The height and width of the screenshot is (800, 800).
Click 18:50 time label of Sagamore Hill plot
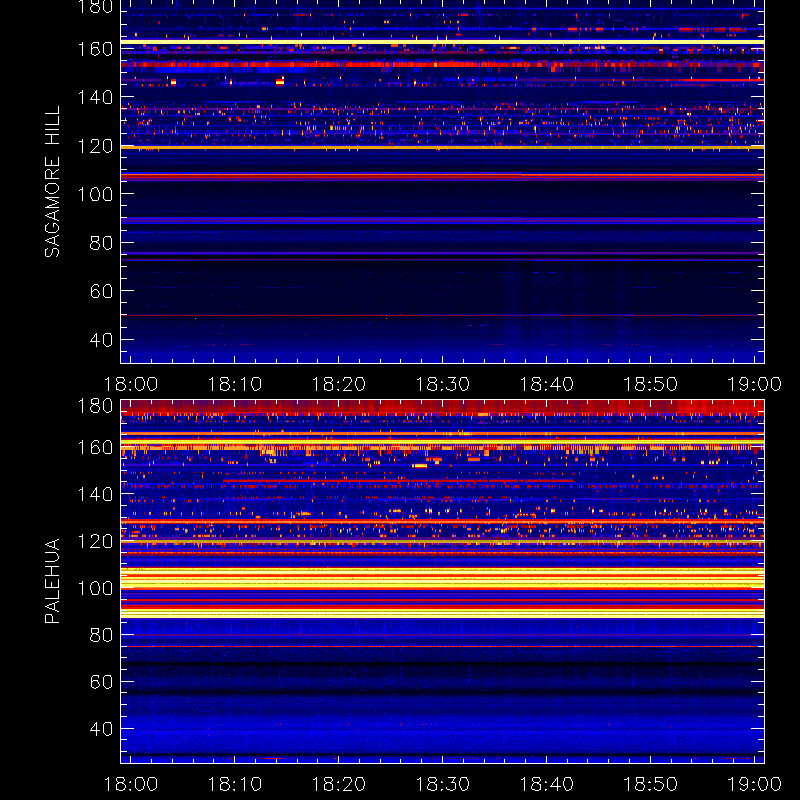[x=651, y=384]
